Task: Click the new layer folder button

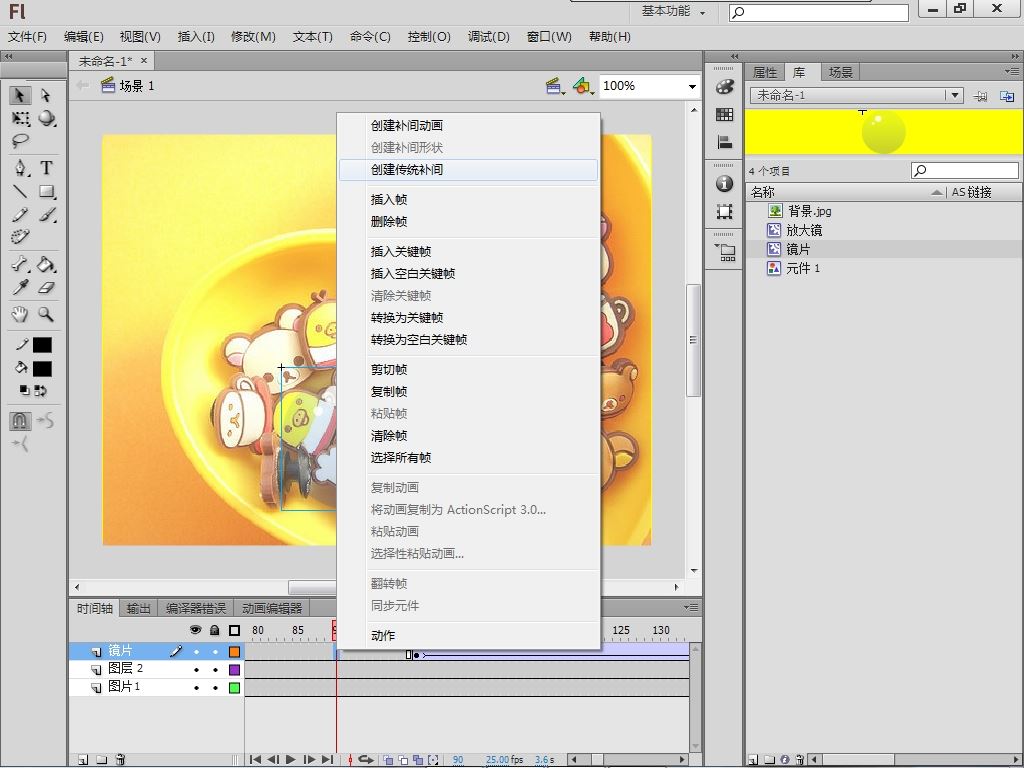Action: (102, 760)
